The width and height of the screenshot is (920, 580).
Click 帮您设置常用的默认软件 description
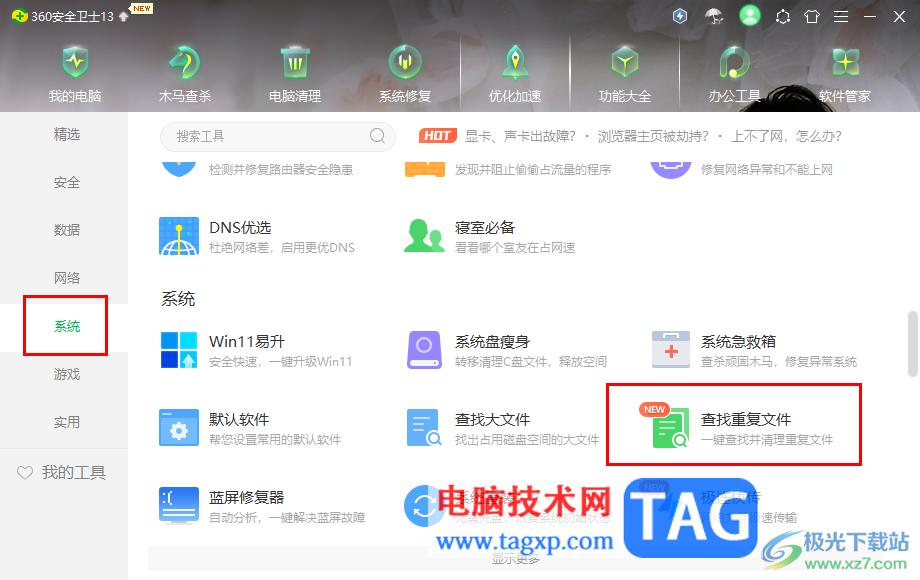coord(275,439)
